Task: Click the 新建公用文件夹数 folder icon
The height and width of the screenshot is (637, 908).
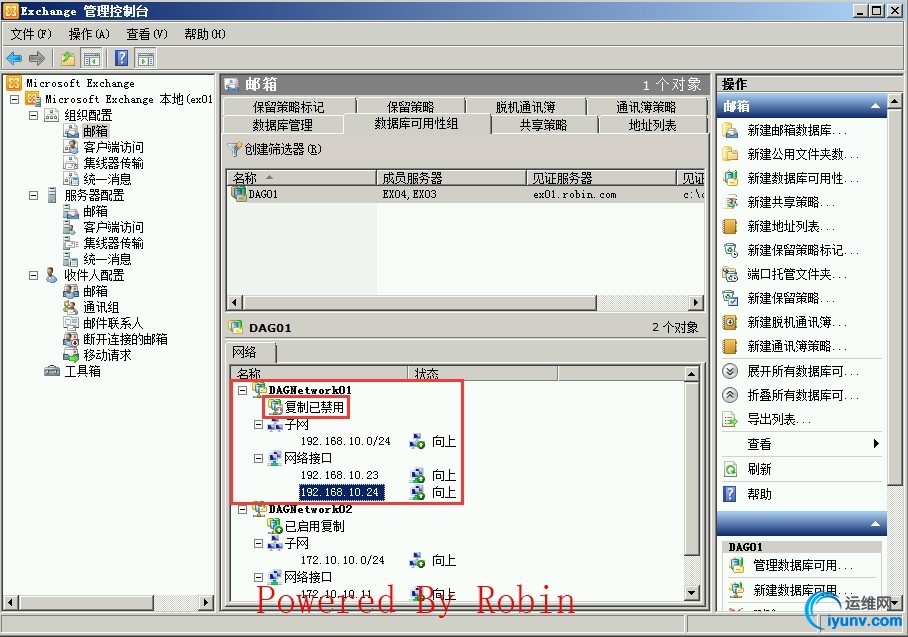Action: click(730, 154)
